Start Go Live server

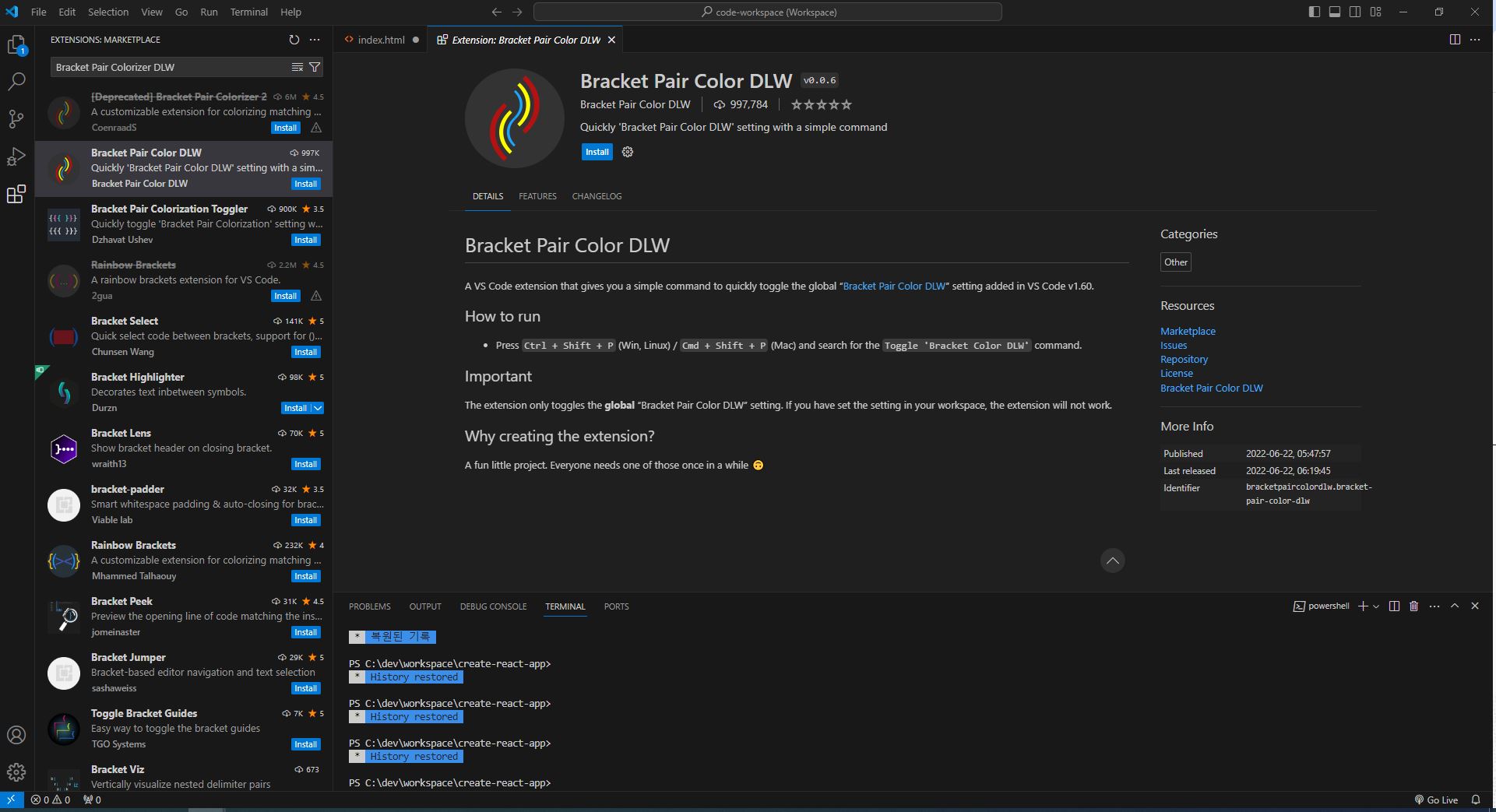coord(1436,800)
